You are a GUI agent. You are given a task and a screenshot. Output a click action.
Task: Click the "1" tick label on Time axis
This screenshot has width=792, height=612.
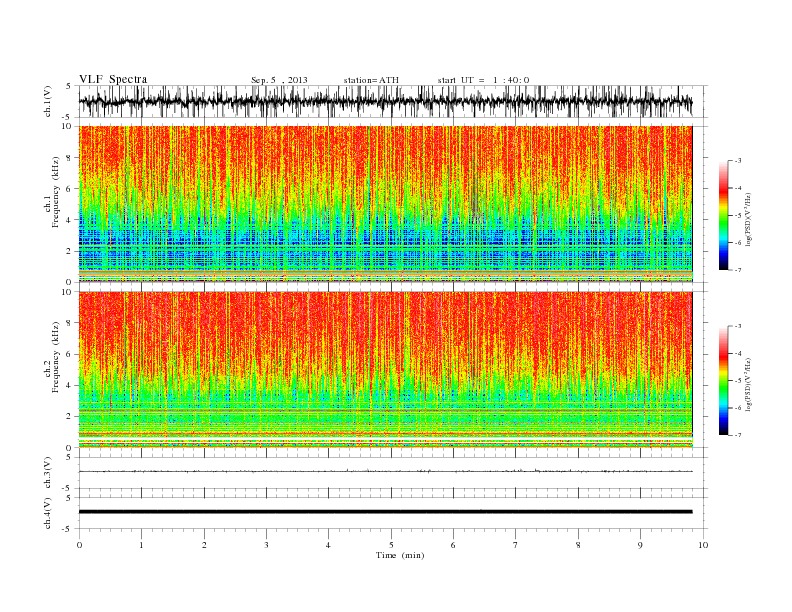click(x=142, y=545)
